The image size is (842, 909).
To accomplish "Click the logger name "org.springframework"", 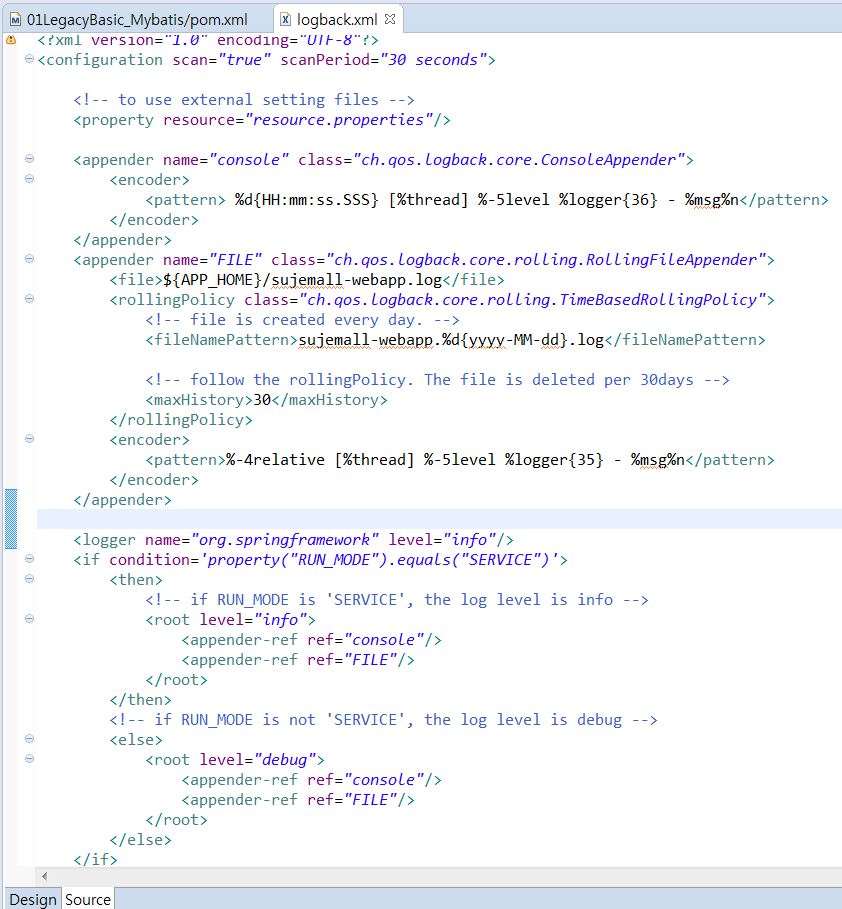I will 285,540.
